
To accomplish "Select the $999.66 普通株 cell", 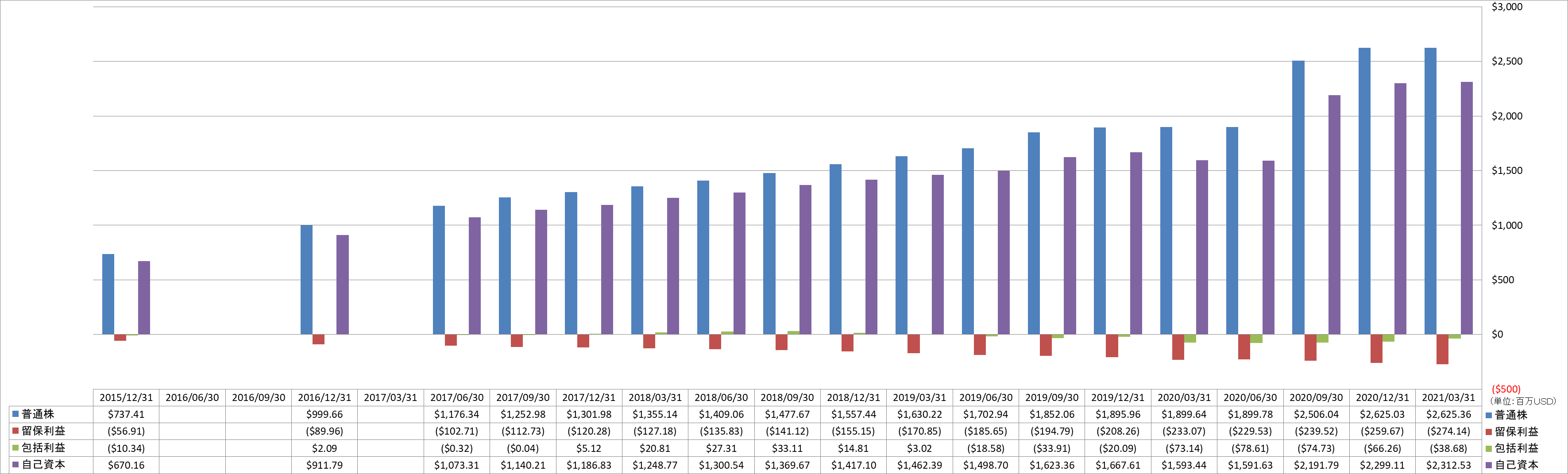I will pos(324,414).
